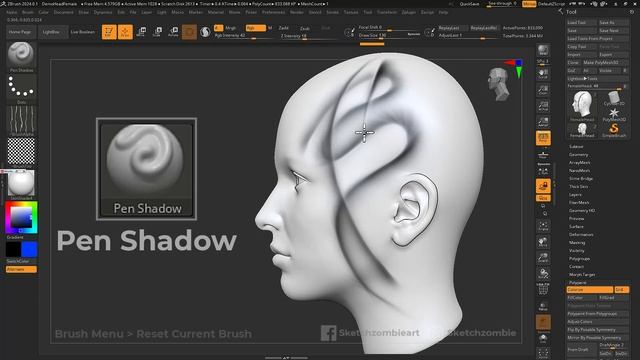Expand the Morph Target subpalette

click(x=582, y=275)
